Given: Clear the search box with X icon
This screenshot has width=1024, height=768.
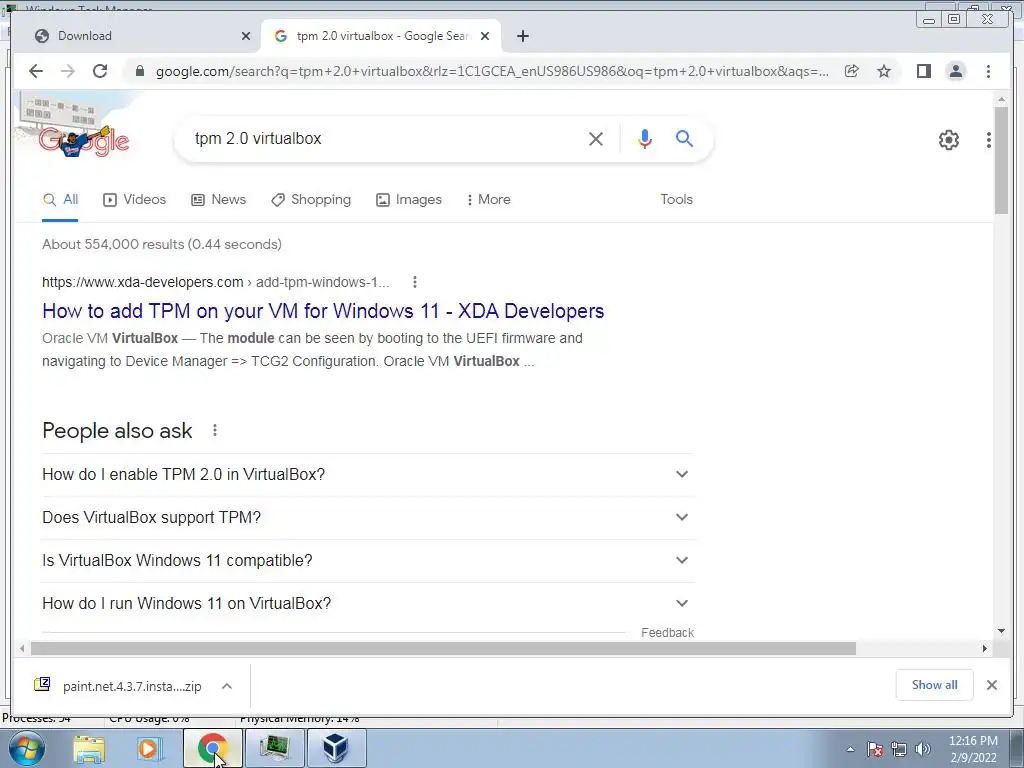Looking at the screenshot, I should (596, 138).
